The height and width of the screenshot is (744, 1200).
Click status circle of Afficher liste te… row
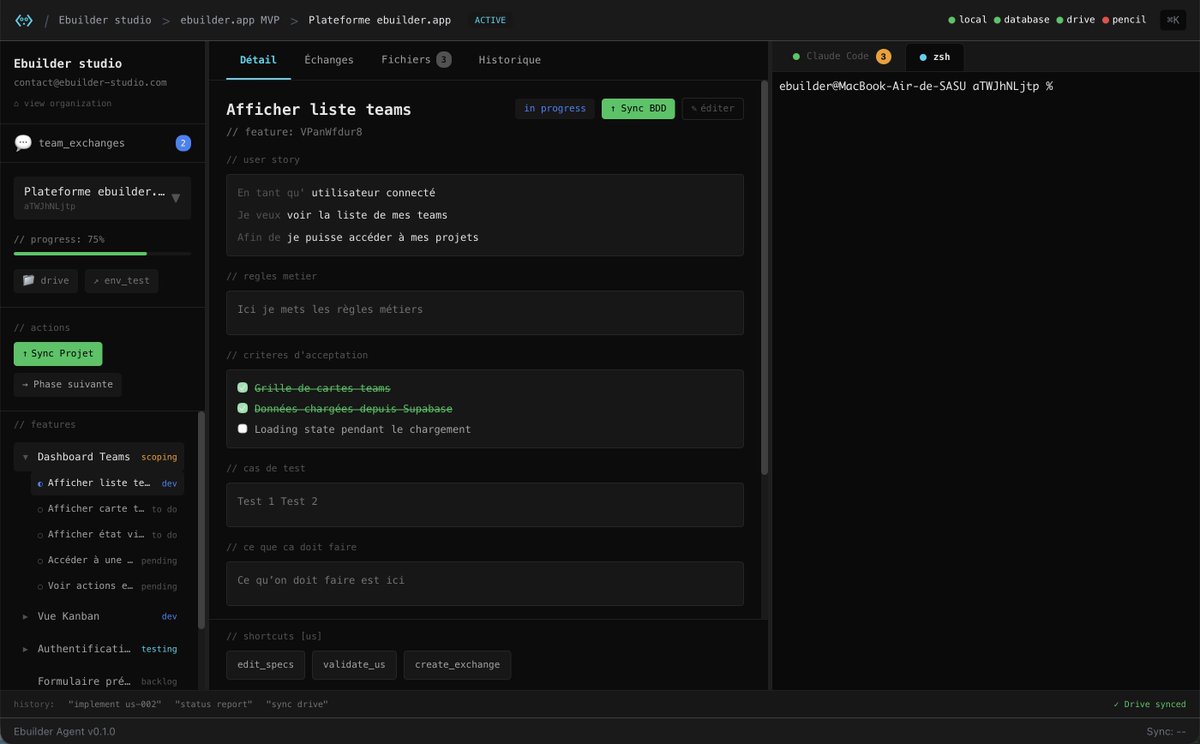coord(40,483)
